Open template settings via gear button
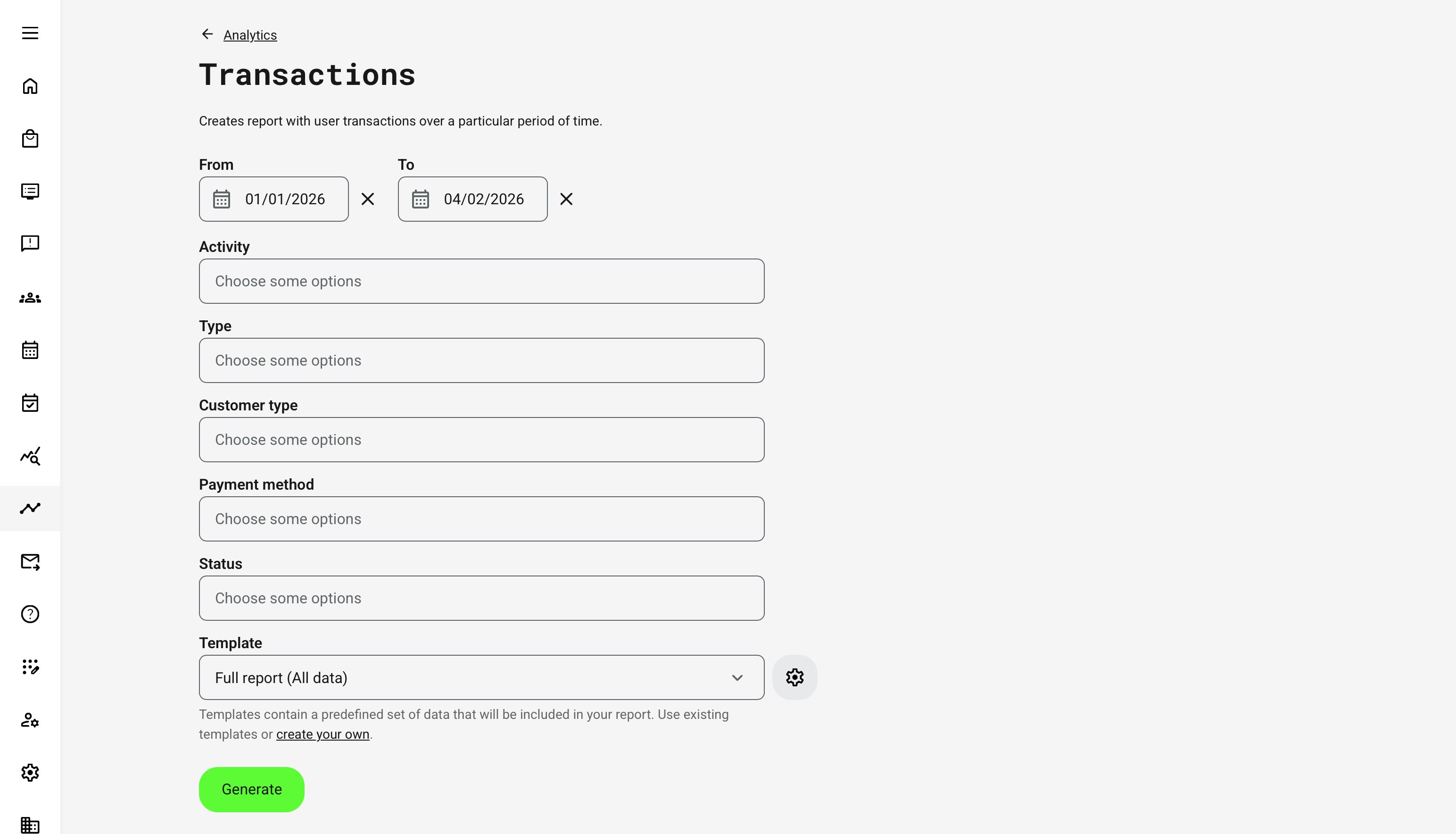 pos(794,676)
